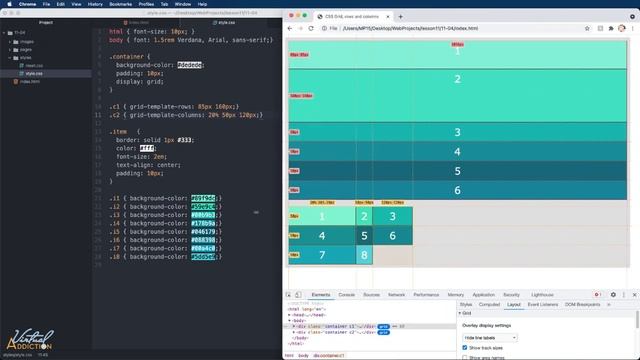Select the CSS Grid rows and columns tab
This screenshot has height=360, width=640.
pyautogui.click(x=353, y=17)
